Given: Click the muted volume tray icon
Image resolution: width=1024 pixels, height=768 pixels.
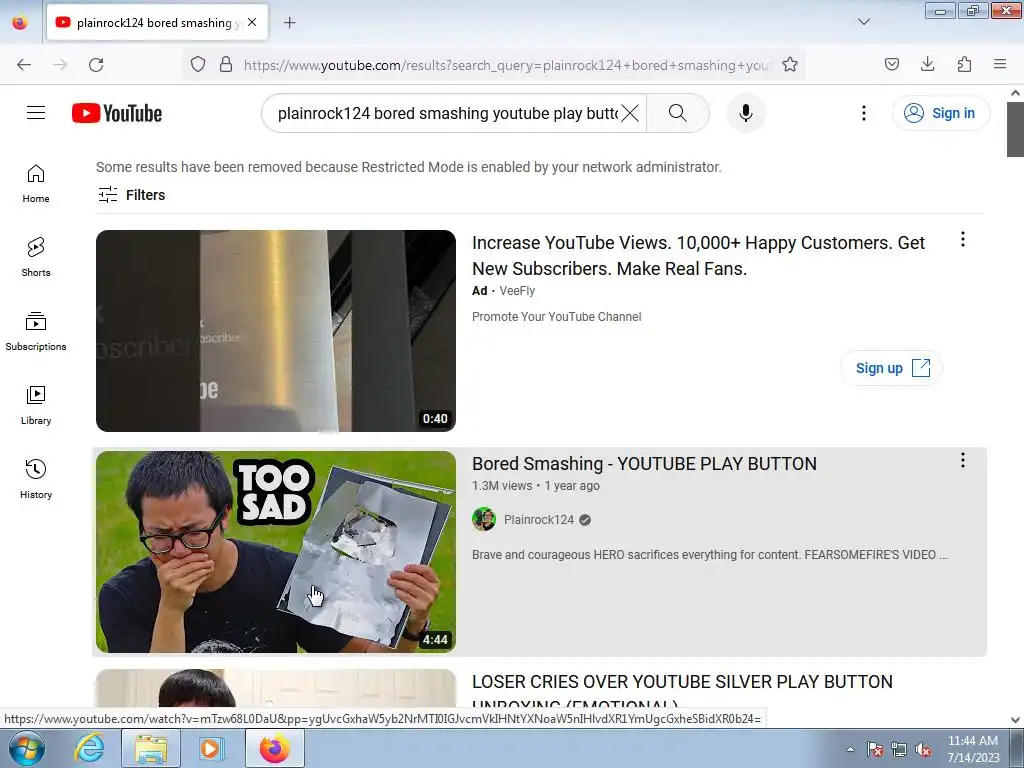Looking at the screenshot, I should [x=923, y=750].
